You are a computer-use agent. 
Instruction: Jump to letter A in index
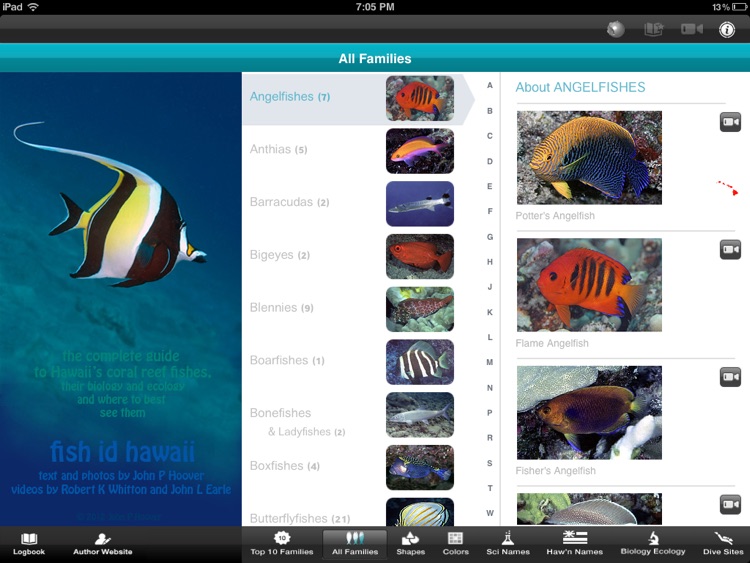490,86
